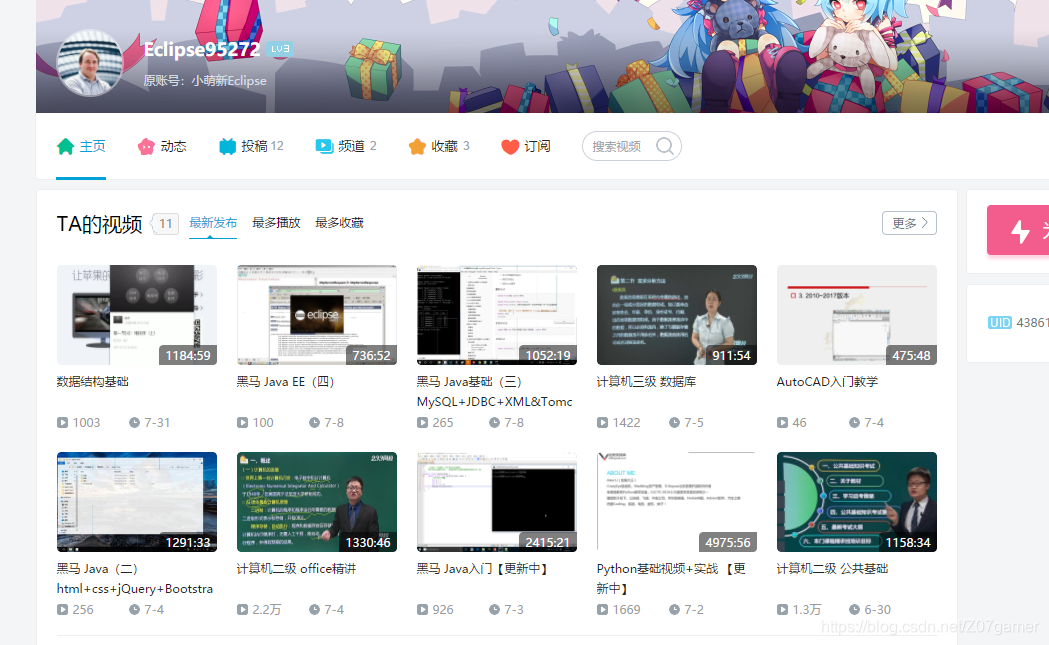Click the play count icon beside 926
1049x645 pixels.
point(422,610)
